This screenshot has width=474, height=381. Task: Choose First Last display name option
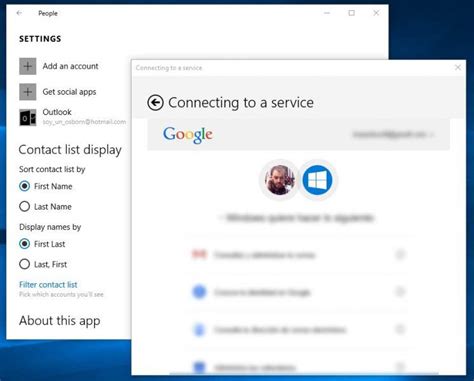coord(42,244)
